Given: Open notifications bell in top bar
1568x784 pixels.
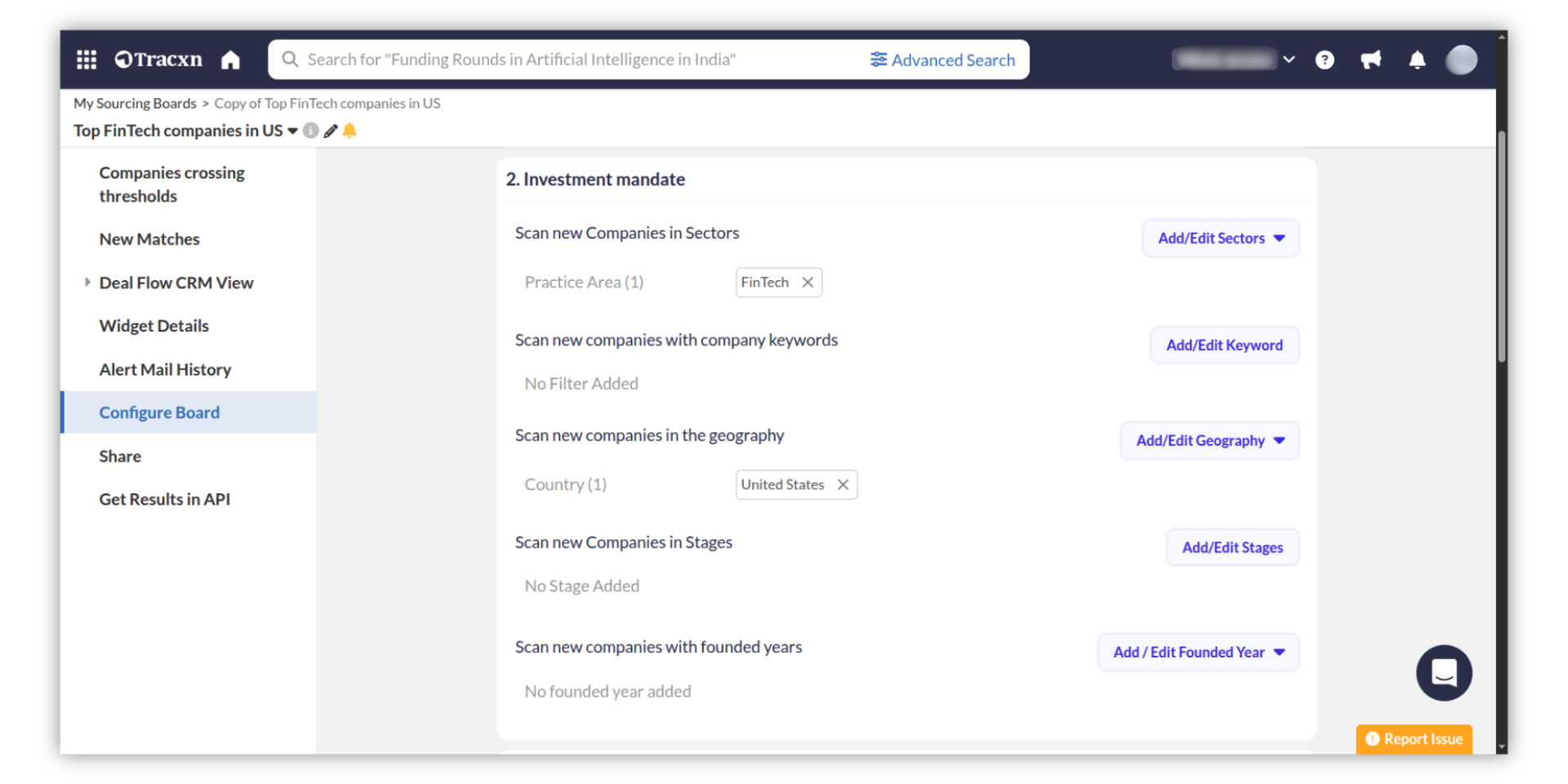Looking at the screenshot, I should tap(1417, 60).
